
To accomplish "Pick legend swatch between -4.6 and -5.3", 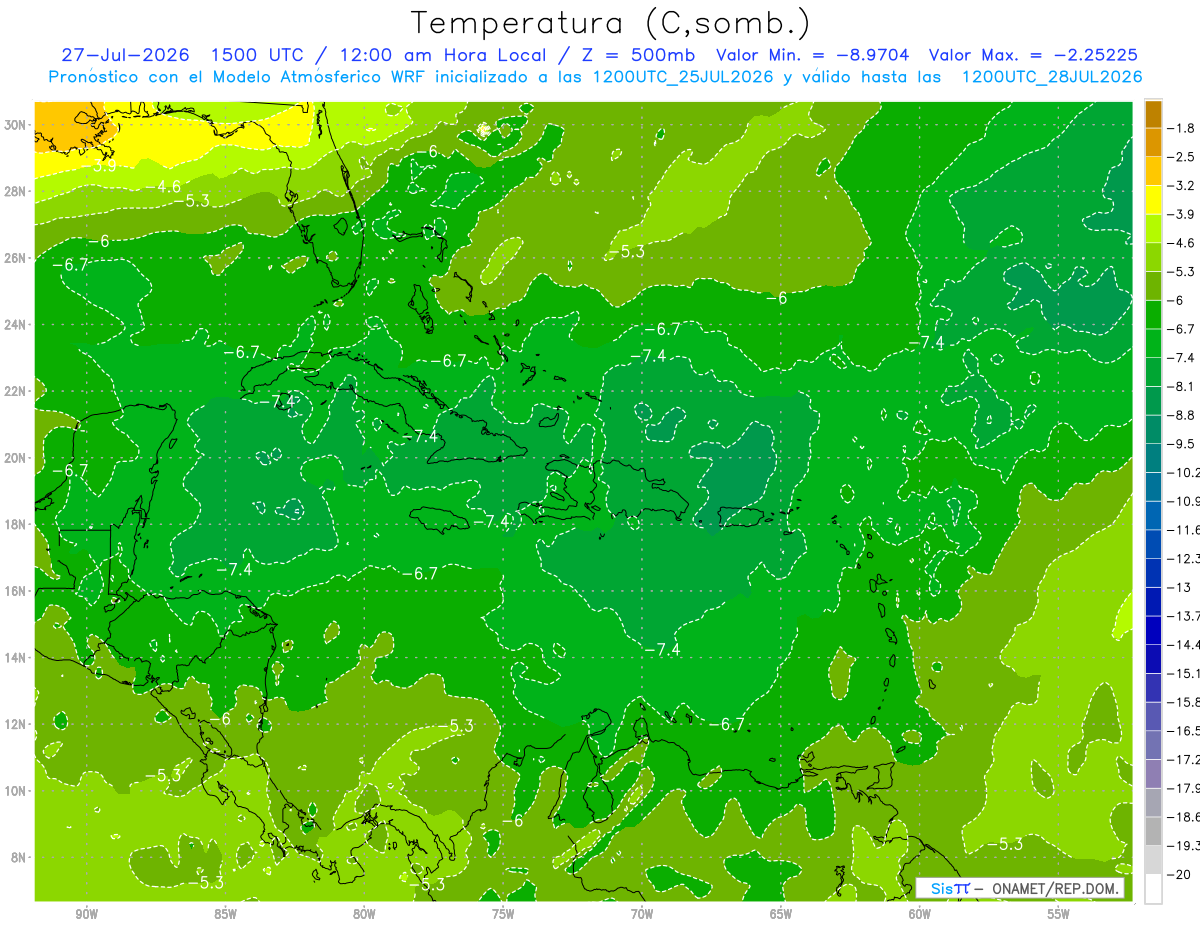I will 1153,257.
